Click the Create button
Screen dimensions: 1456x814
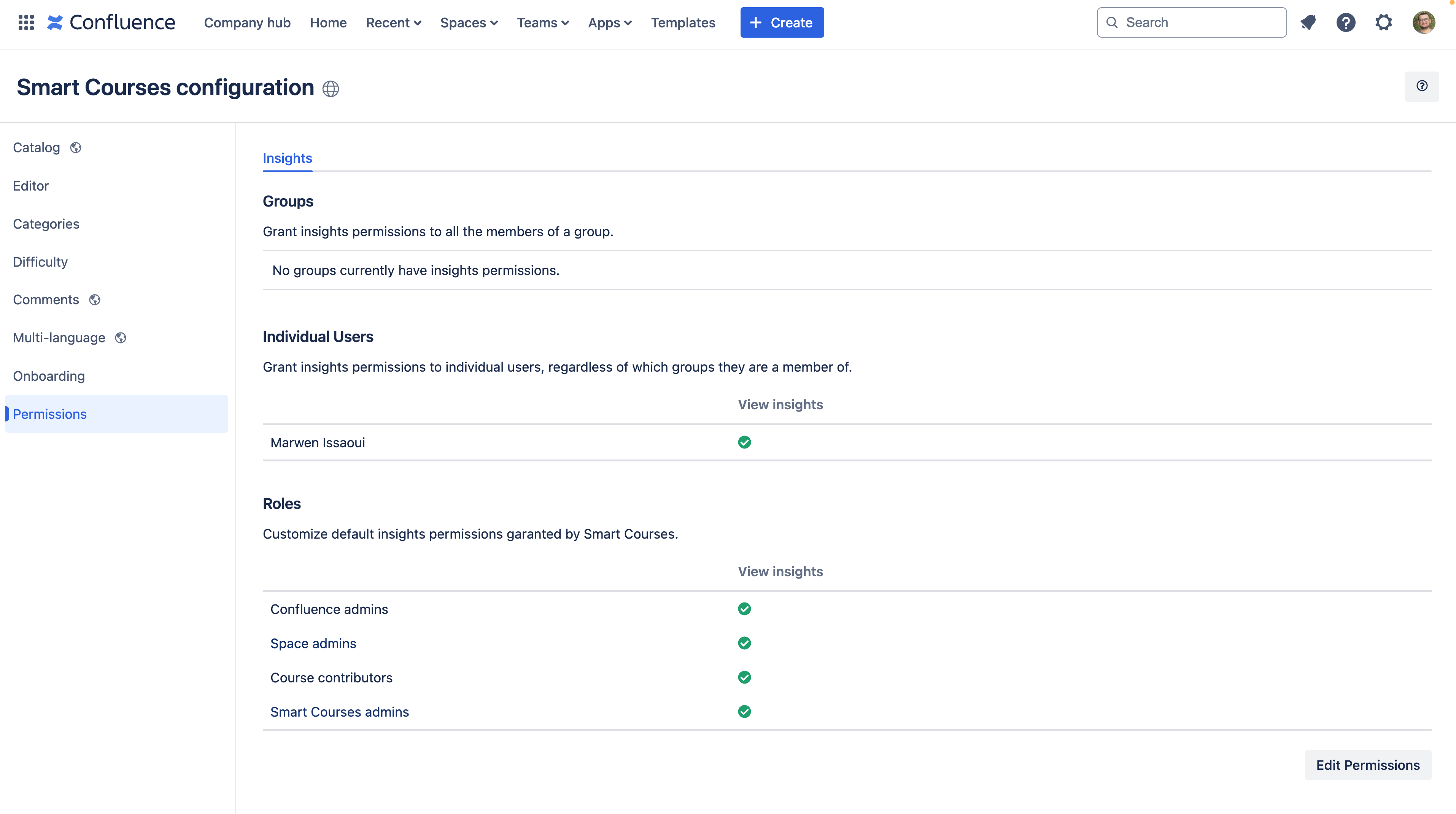tap(782, 22)
